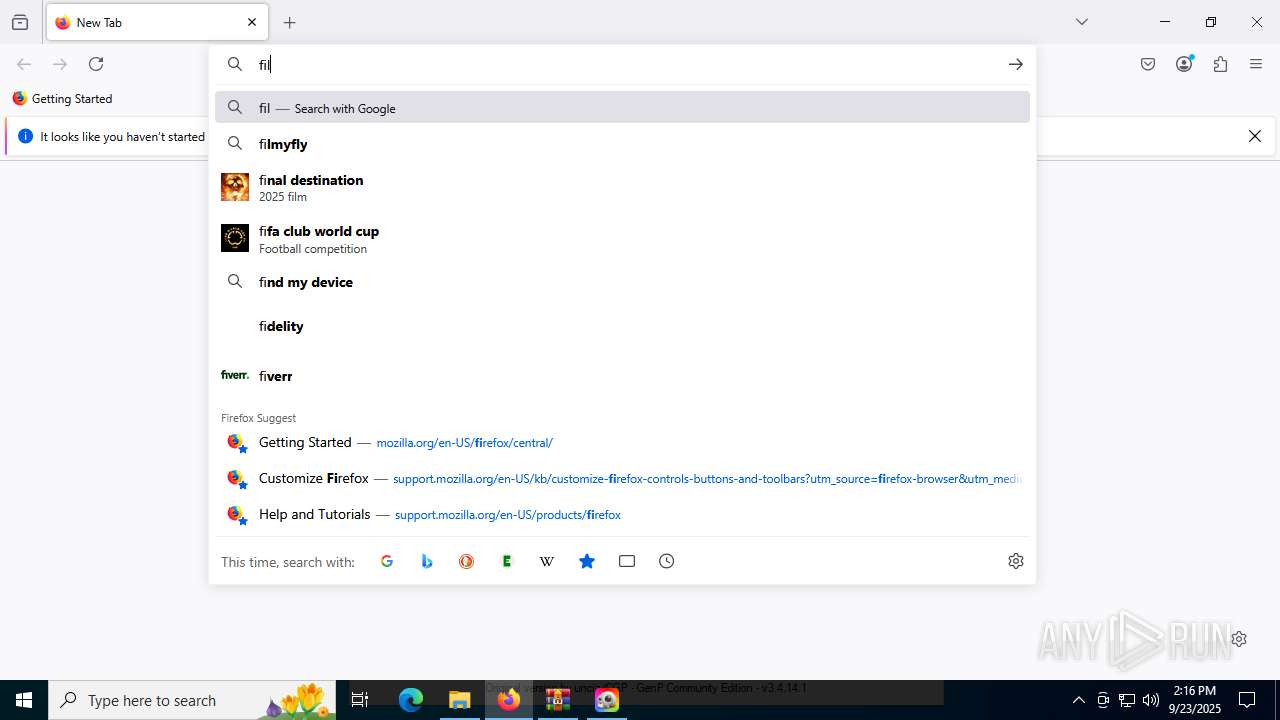
Task: Open the Extensions puzzle icon
Action: coord(1220,64)
